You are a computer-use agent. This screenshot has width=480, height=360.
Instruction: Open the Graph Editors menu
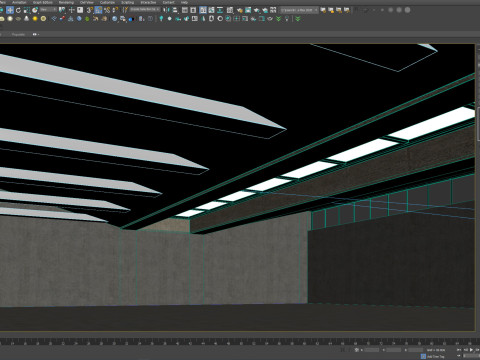[43, 2]
